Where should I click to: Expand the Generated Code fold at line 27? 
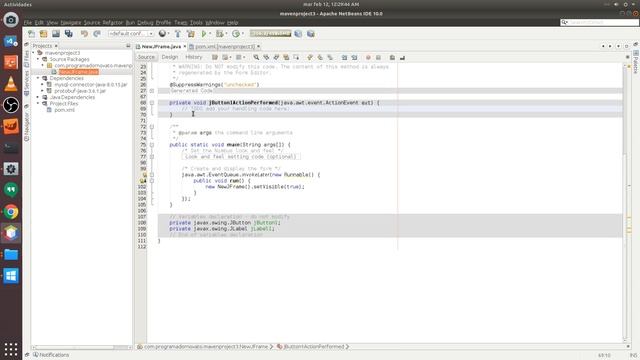click(152, 91)
